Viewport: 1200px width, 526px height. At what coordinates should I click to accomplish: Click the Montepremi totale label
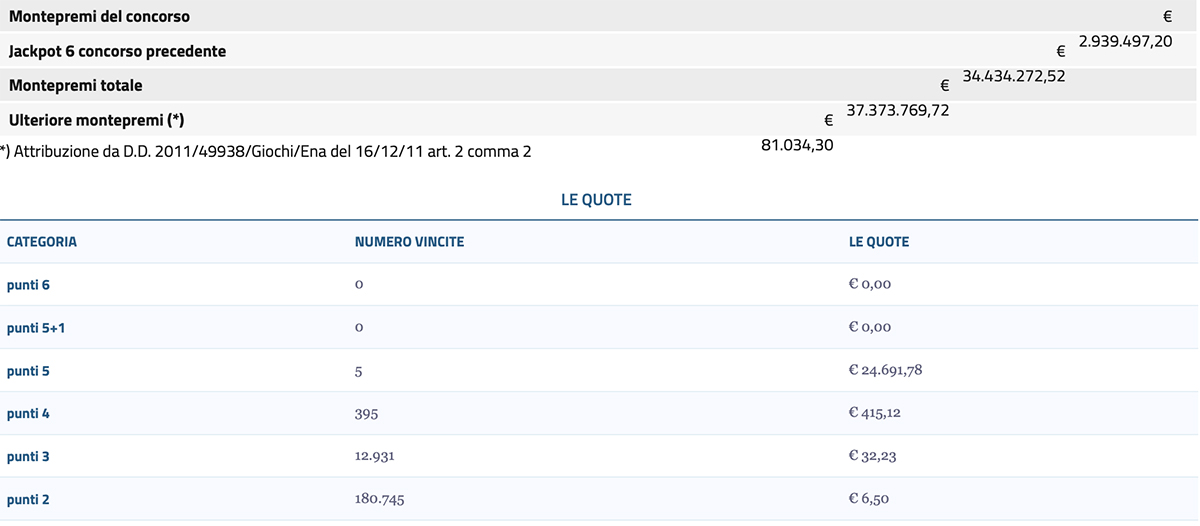(x=75, y=85)
